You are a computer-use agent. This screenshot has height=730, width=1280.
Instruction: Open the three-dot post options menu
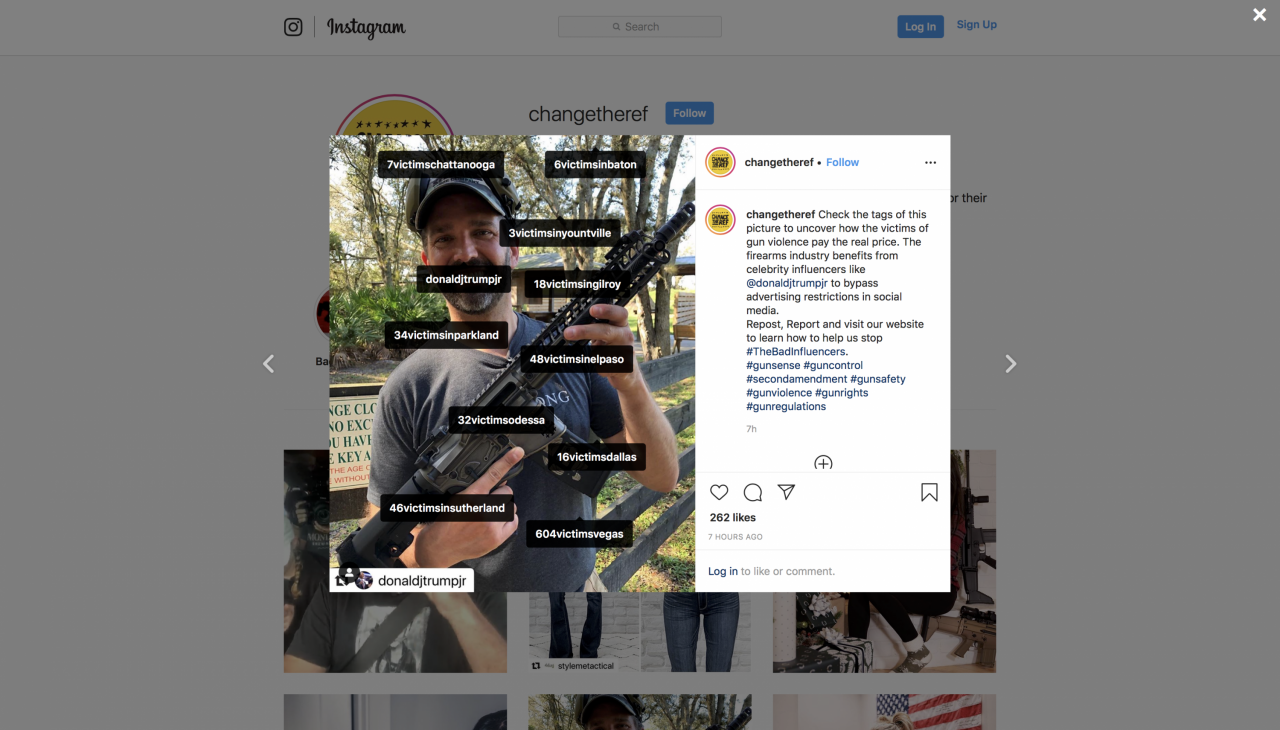pyautogui.click(x=930, y=162)
